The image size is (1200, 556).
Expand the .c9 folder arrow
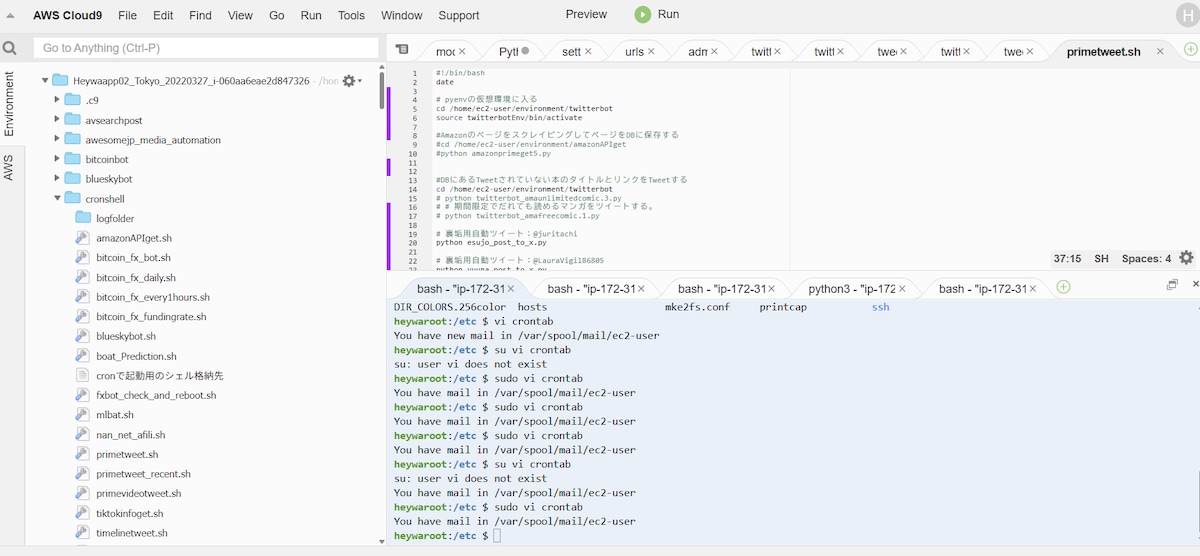tap(57, 100)
